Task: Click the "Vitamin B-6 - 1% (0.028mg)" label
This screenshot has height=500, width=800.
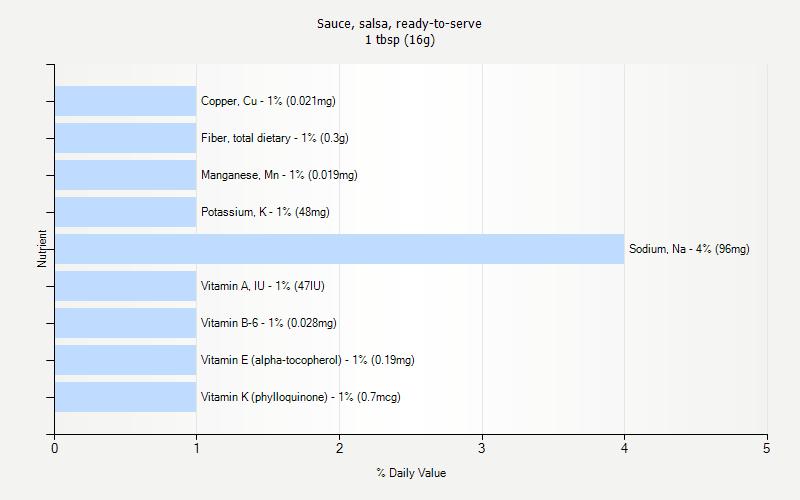Action: coord(268,323)
